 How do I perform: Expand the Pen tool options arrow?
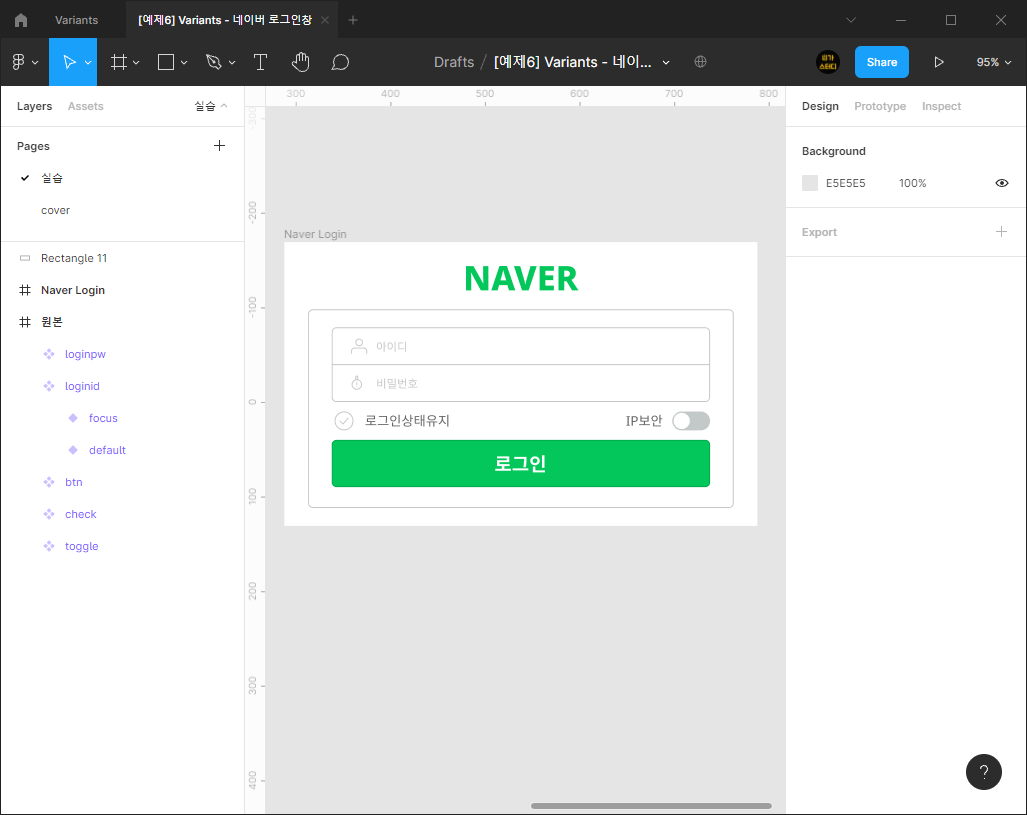tap(232, 62)
